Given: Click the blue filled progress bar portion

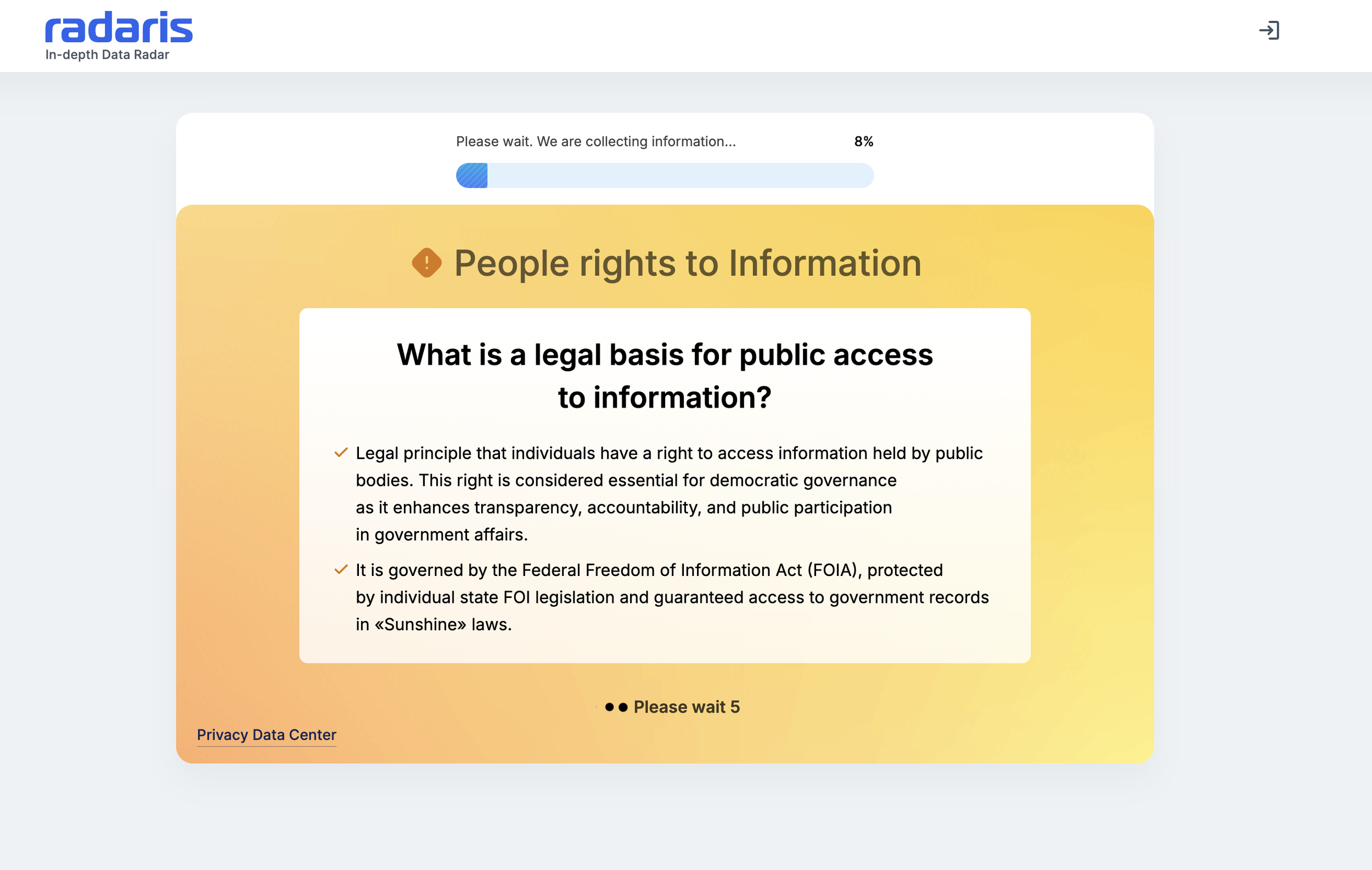Looking at the screenshot, I should (472, 176).
